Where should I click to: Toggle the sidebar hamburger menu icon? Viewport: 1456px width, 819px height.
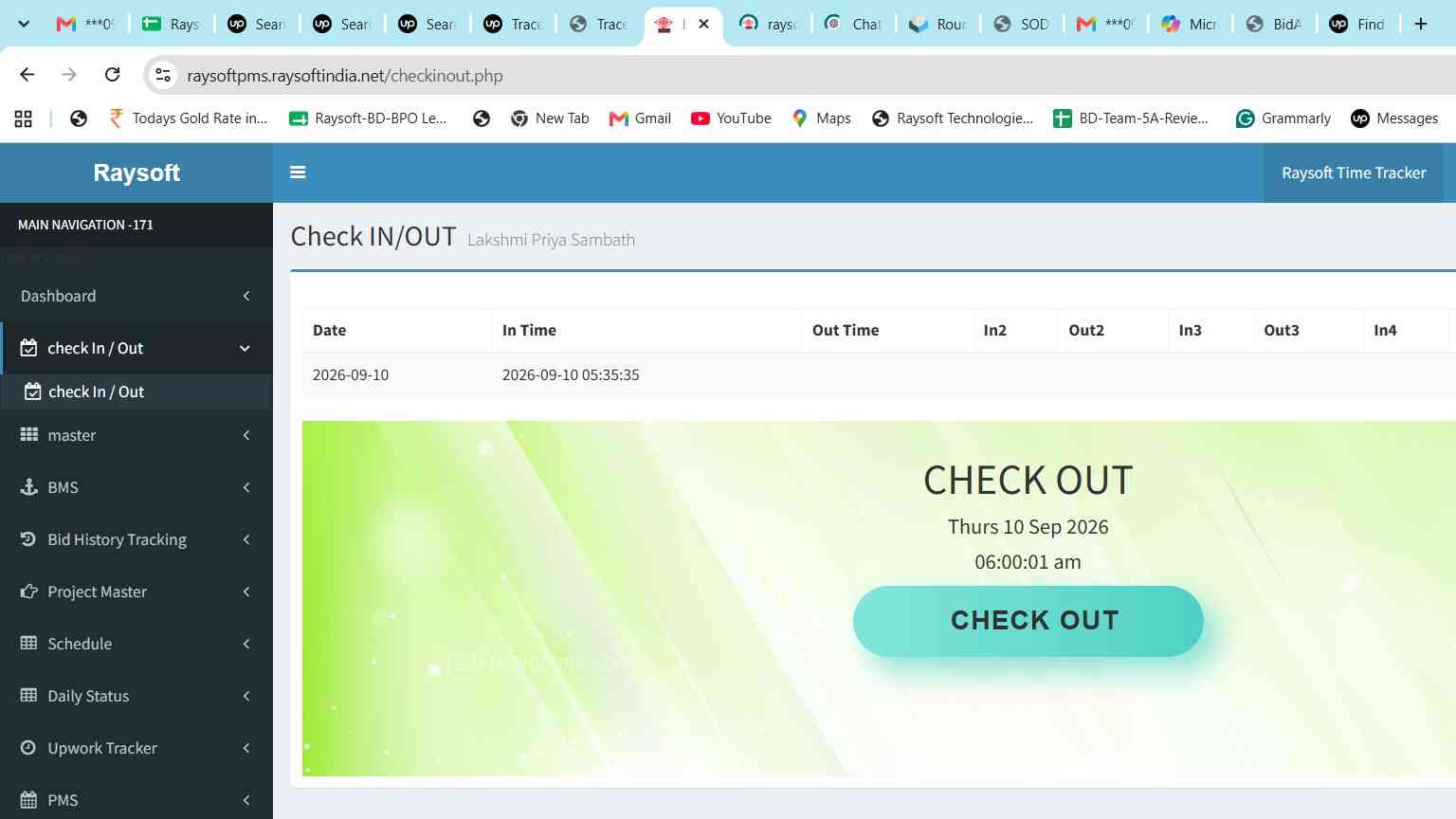pos(298,173)
